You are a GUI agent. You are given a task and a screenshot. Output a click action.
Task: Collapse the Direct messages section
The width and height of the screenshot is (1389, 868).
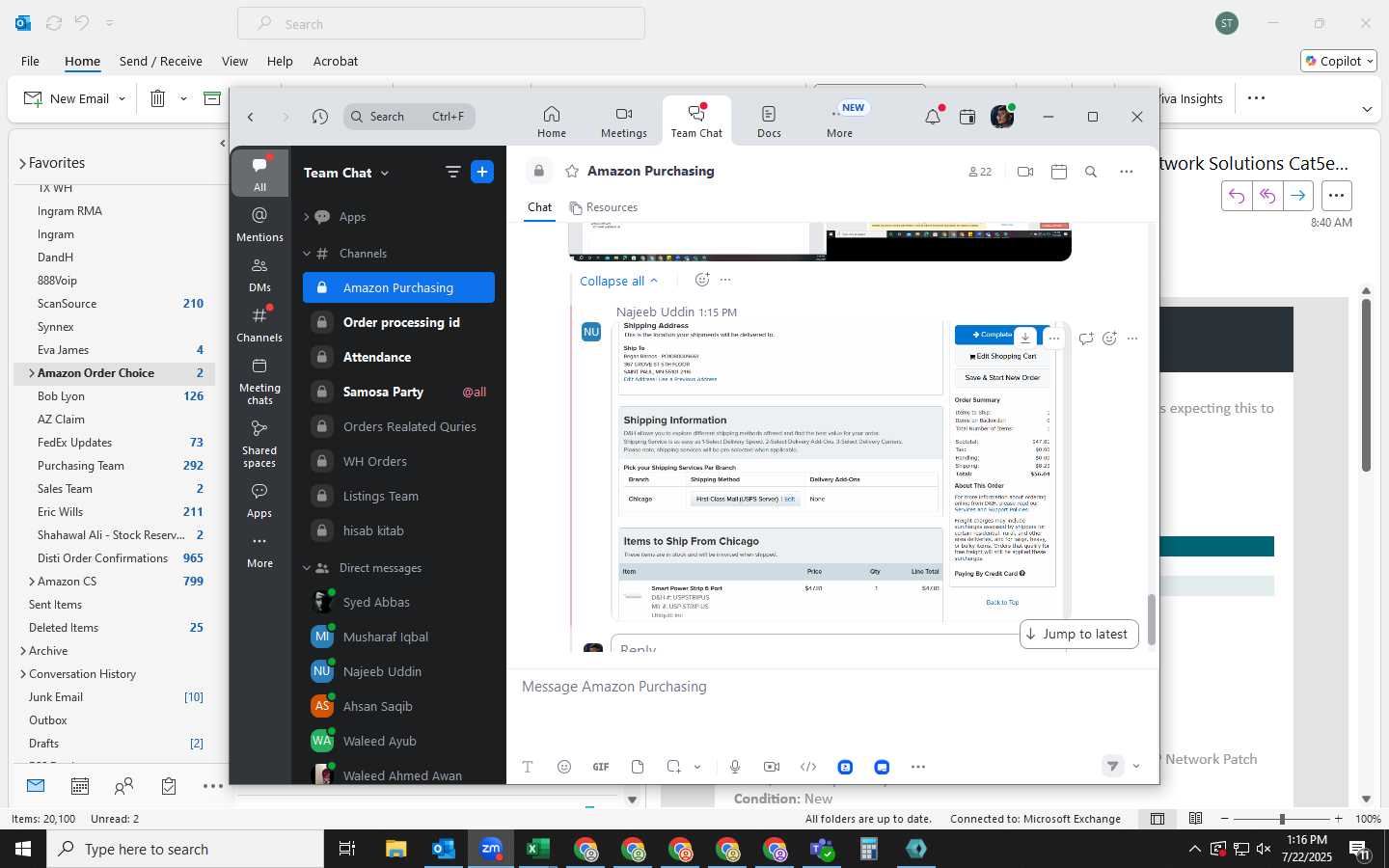pyautogui.click(x=307, y=568)
